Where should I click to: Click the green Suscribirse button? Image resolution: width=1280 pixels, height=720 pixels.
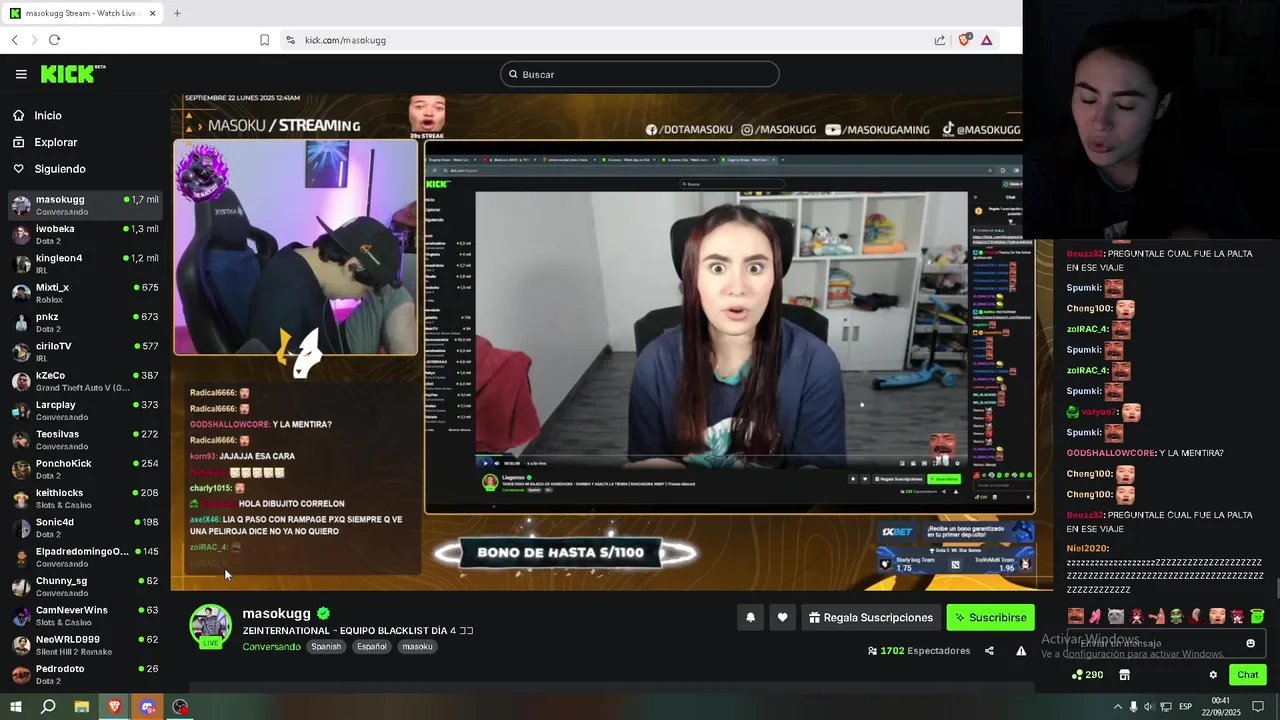click(990, 618)
